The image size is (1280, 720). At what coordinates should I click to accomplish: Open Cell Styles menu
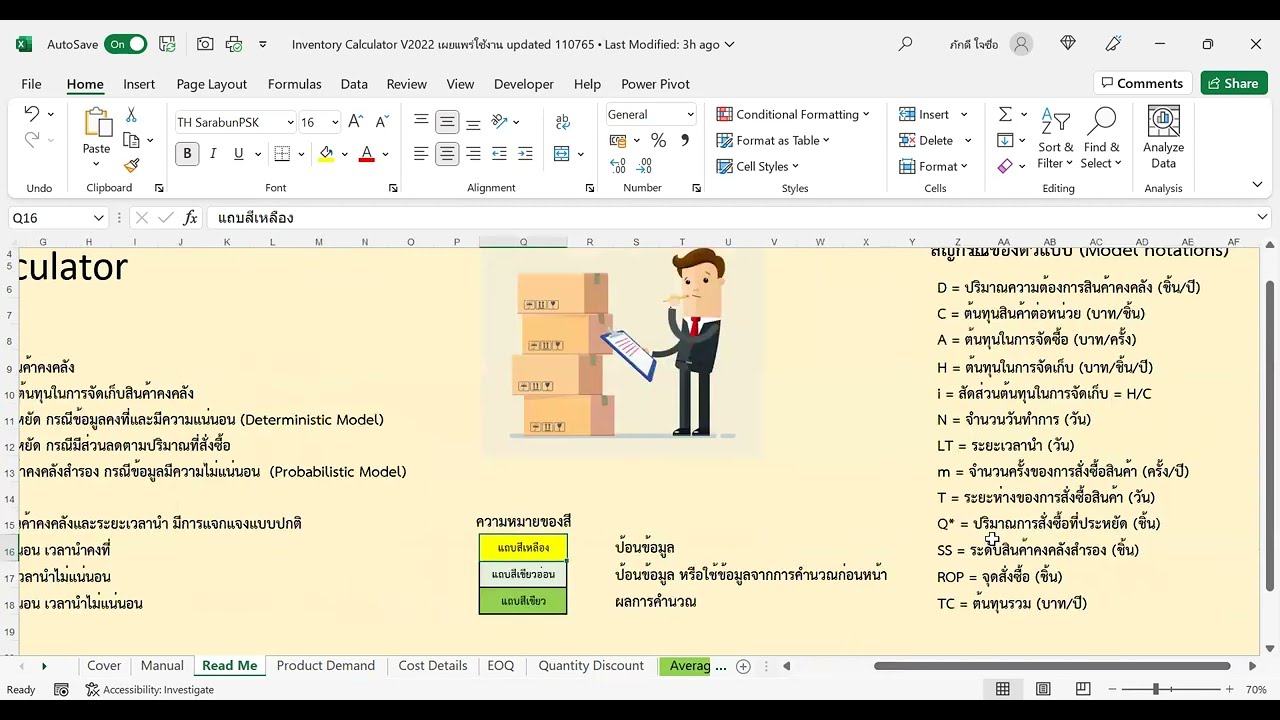point(758,166)
